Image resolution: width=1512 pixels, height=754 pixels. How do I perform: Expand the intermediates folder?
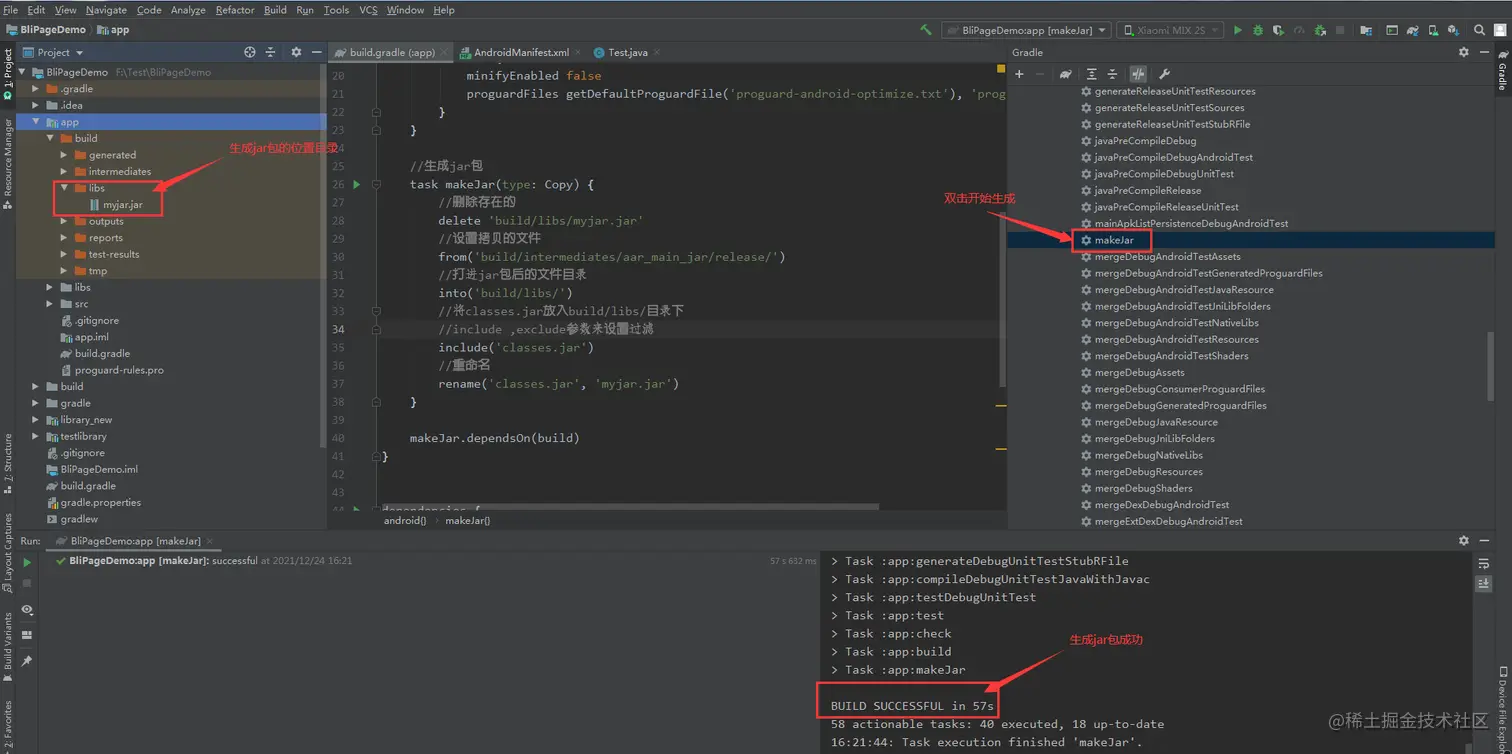pyautogui.click(x=64, y=171)
